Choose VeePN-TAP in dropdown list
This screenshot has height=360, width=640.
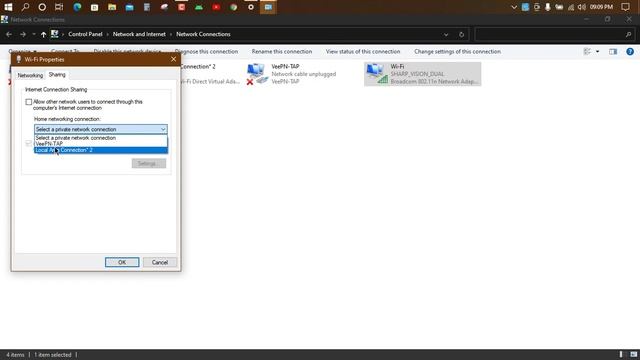[x=101, y=144]
